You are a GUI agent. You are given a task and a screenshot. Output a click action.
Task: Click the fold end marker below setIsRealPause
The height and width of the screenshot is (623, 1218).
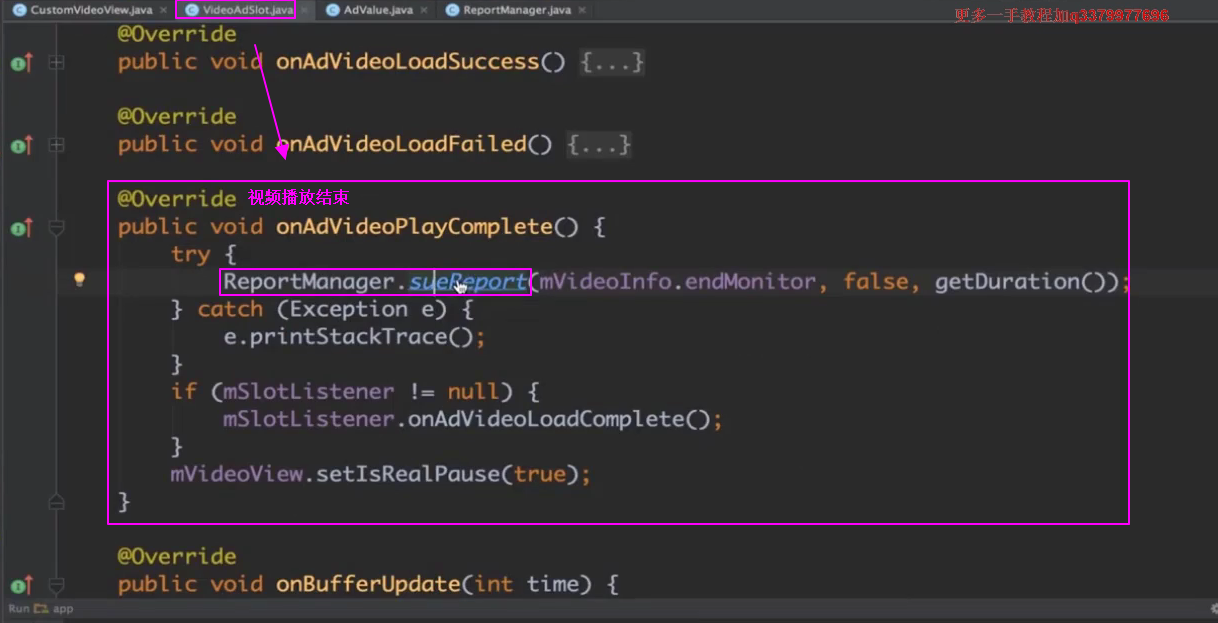pyautogui.click(x=57, y=501)
